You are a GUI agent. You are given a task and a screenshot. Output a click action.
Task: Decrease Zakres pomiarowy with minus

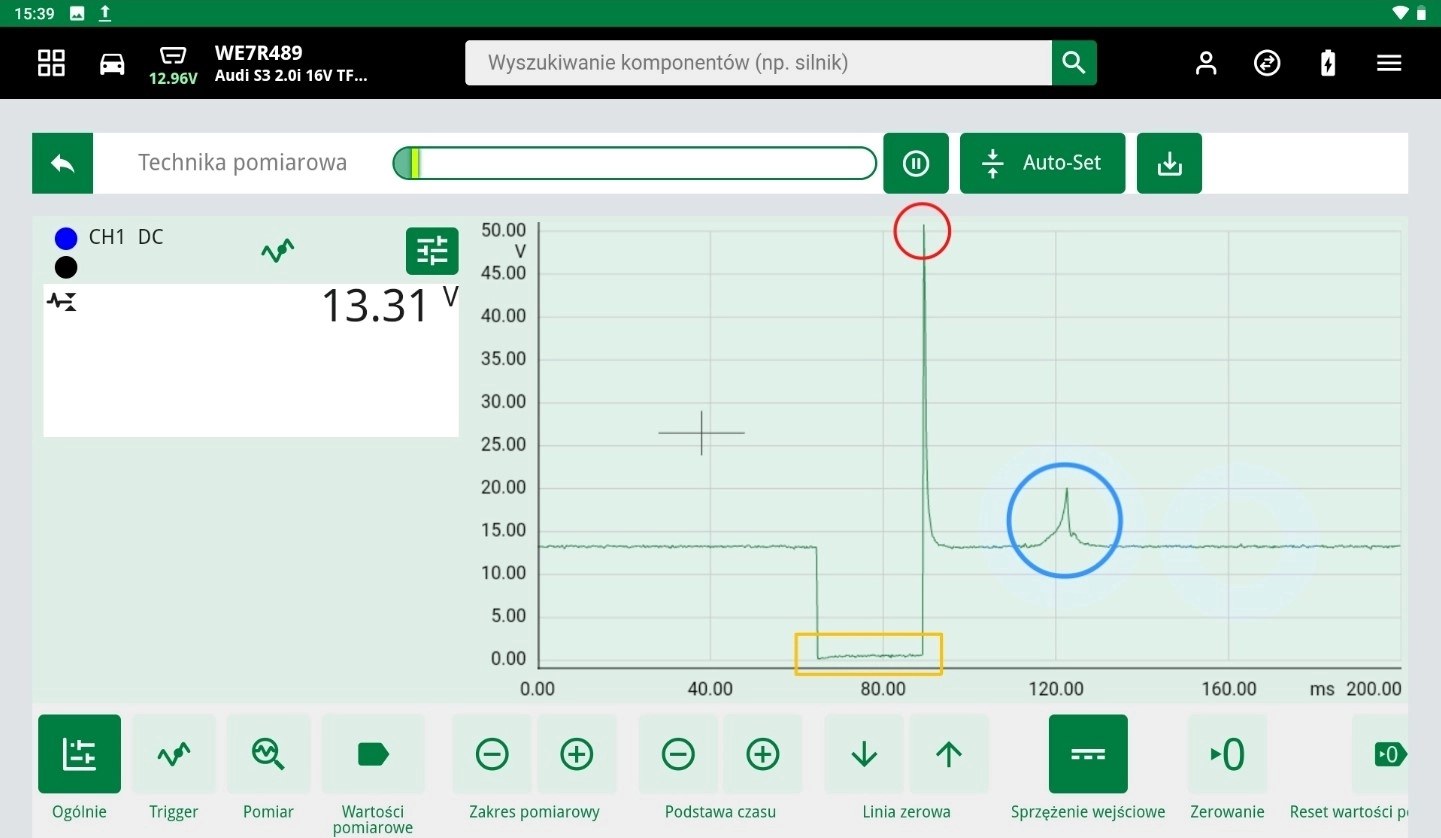pyautogui.click(x=492, y=754)
